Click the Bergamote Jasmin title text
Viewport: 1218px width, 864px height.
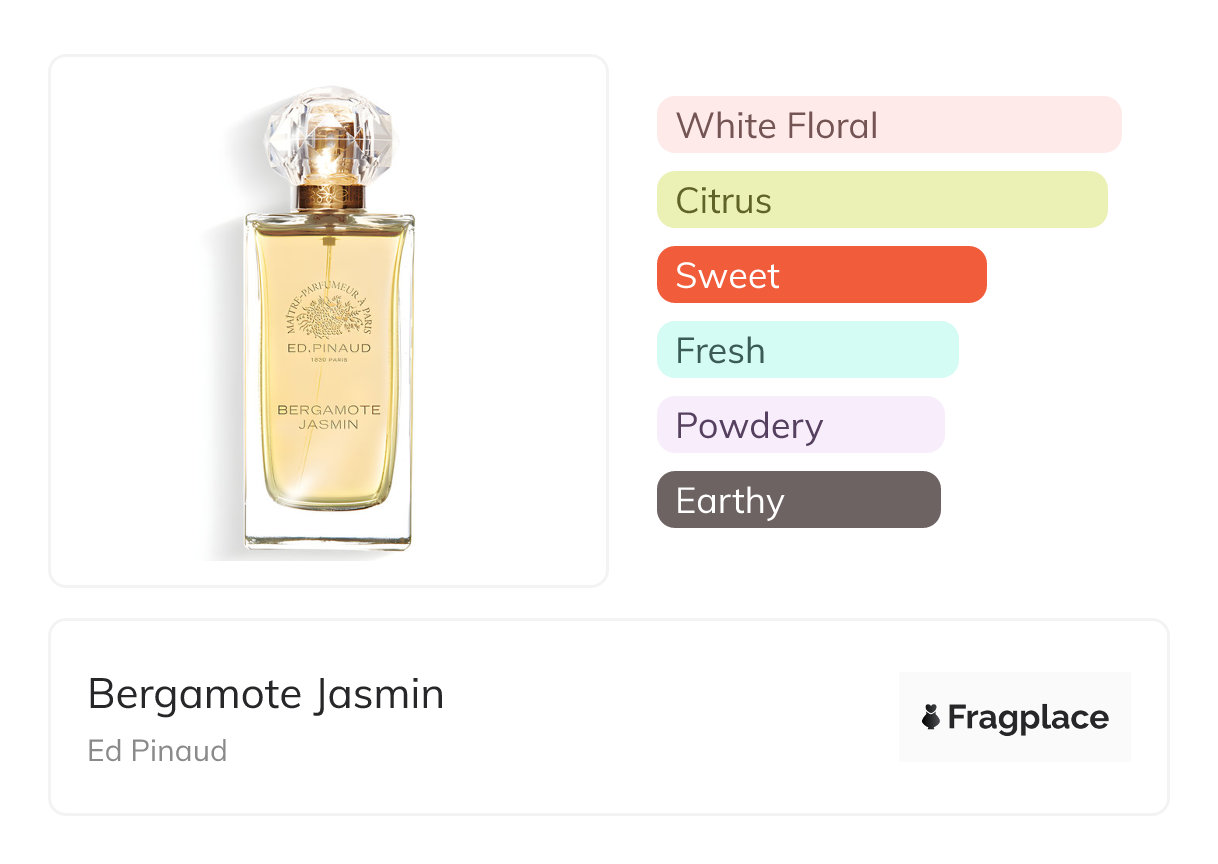(x=266, y=694)
